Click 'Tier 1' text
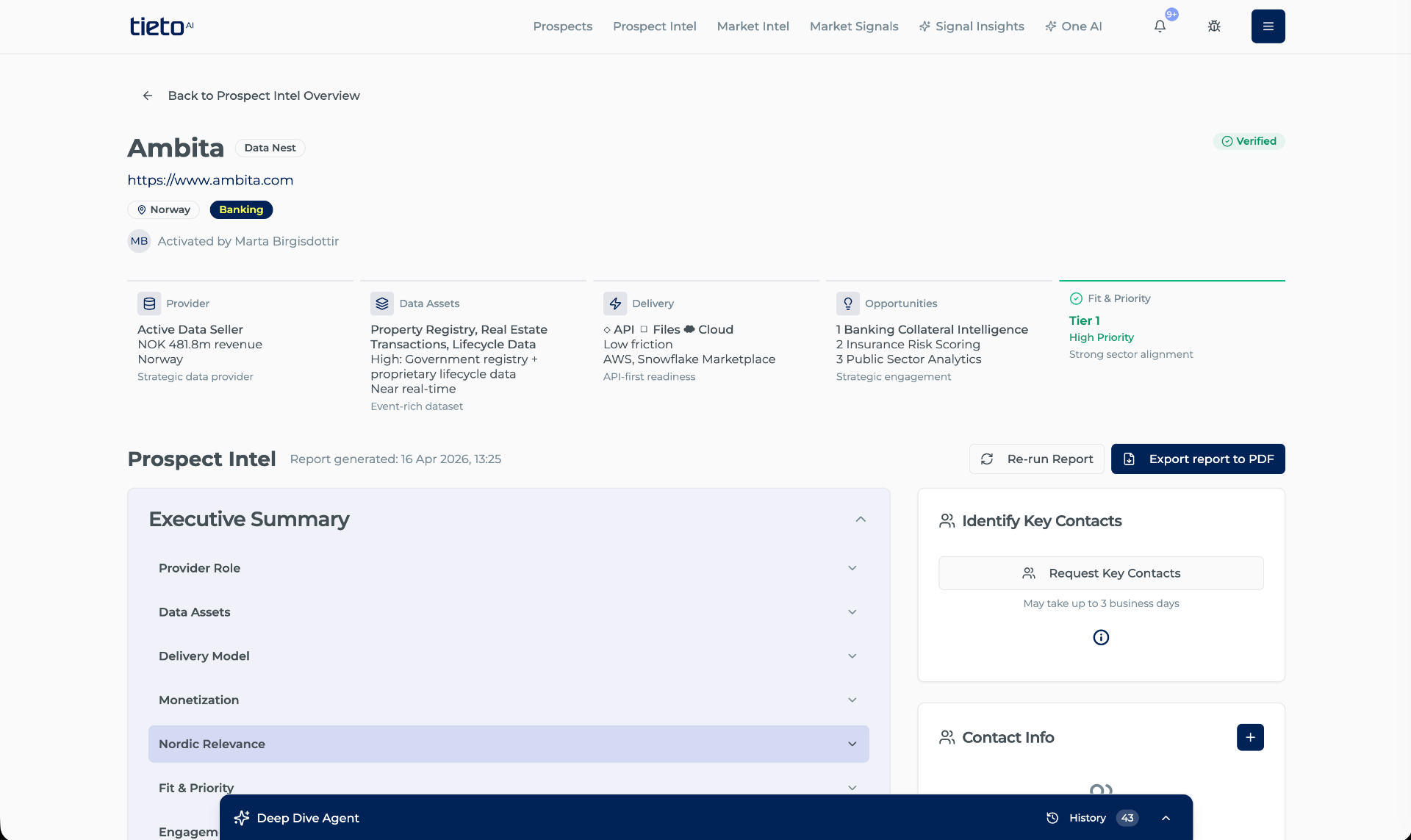 pos(1084,320)
